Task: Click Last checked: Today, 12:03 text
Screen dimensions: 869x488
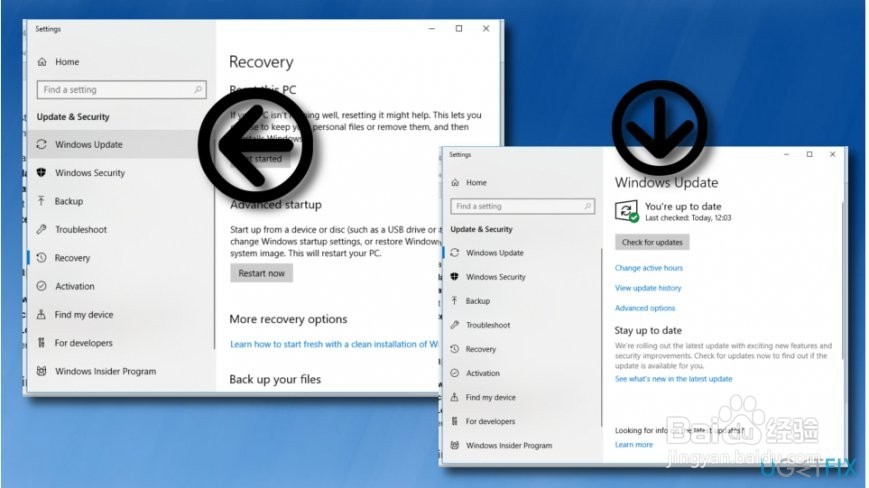Action: click(x=688, y=218)
